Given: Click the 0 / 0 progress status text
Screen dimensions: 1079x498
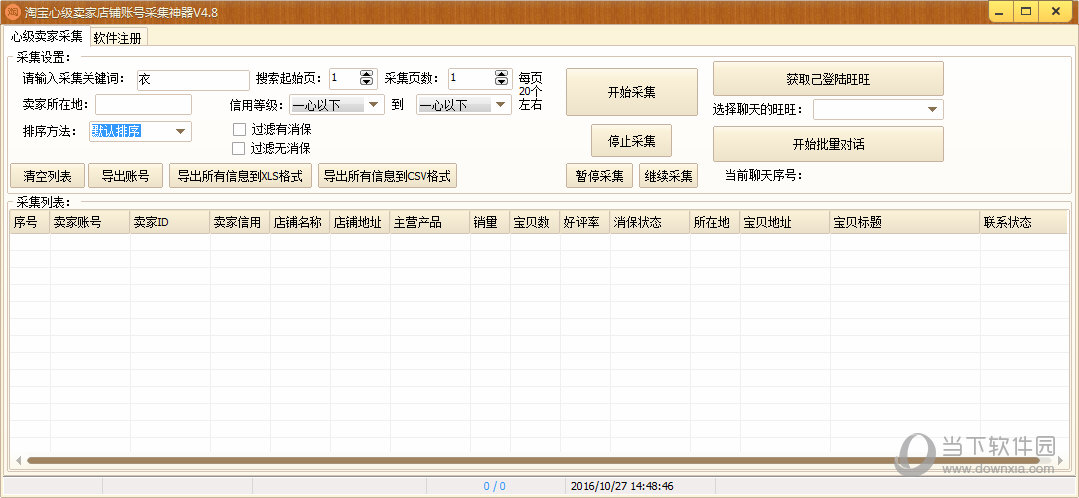Looking at the screenshot, I should 494,486.
